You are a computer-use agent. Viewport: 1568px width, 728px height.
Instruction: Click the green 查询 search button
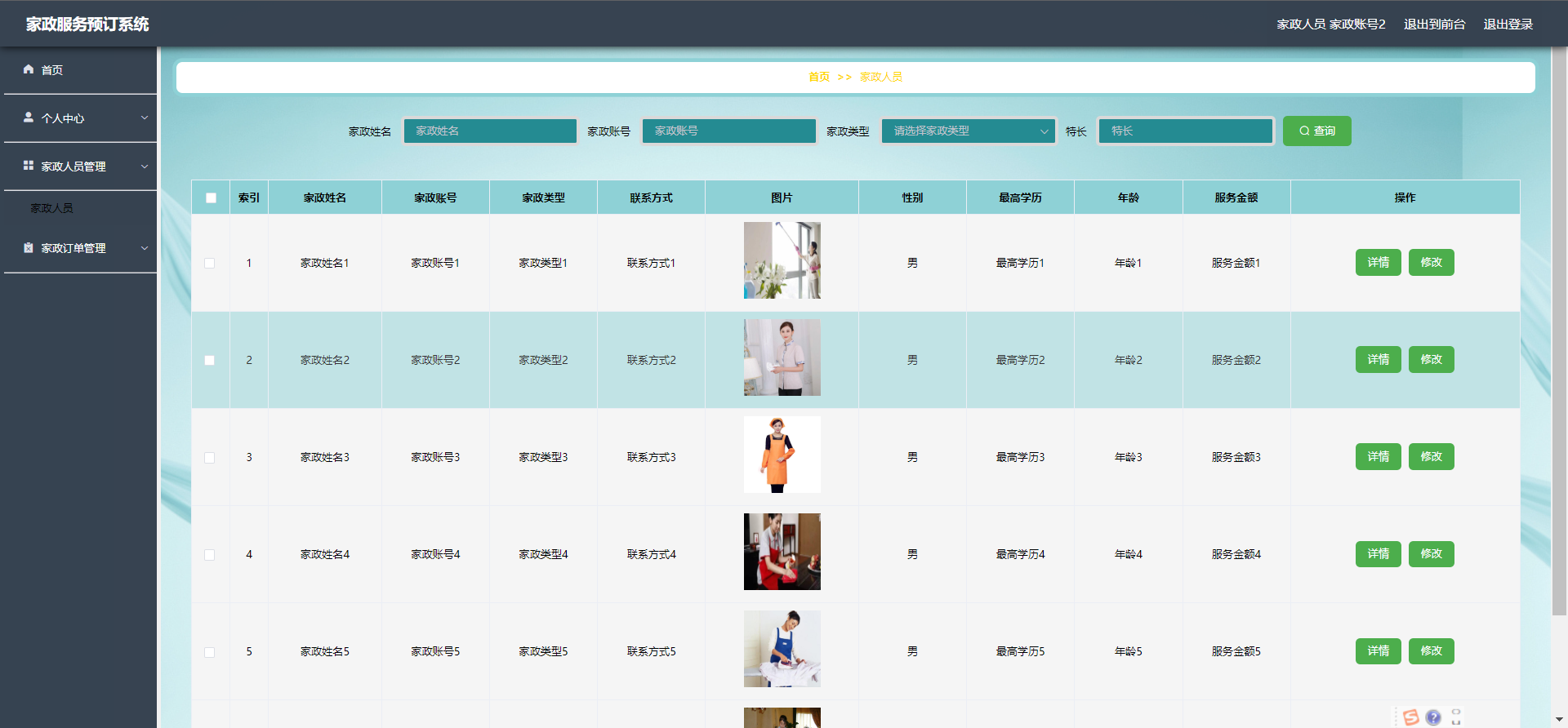click(1316, 131)
